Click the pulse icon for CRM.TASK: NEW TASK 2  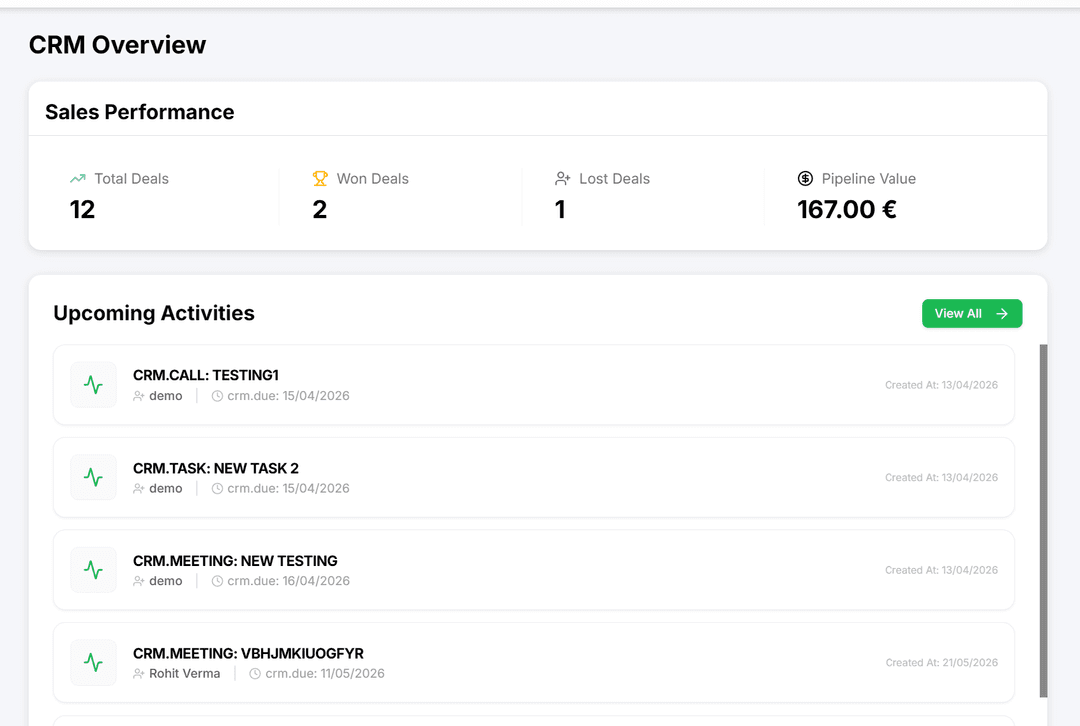pos(94,477)
